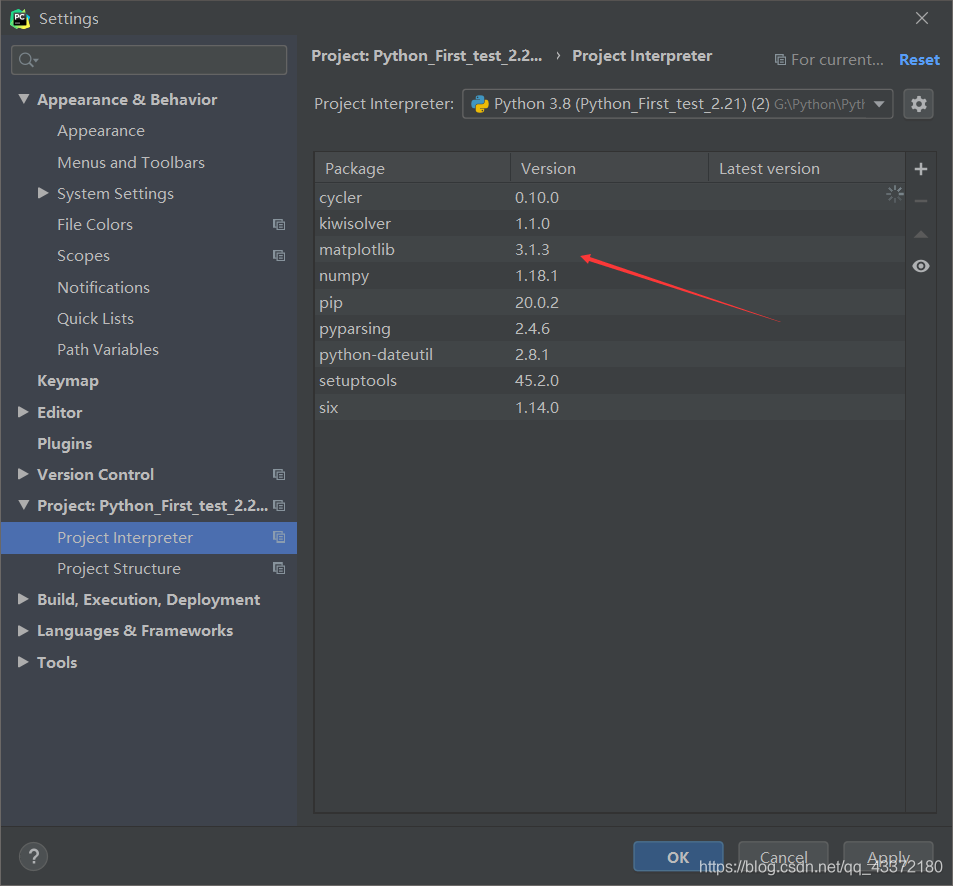Expand Build, Execution, Deployment section
Viewport: 953px width, 886px height.
(23, 599)
